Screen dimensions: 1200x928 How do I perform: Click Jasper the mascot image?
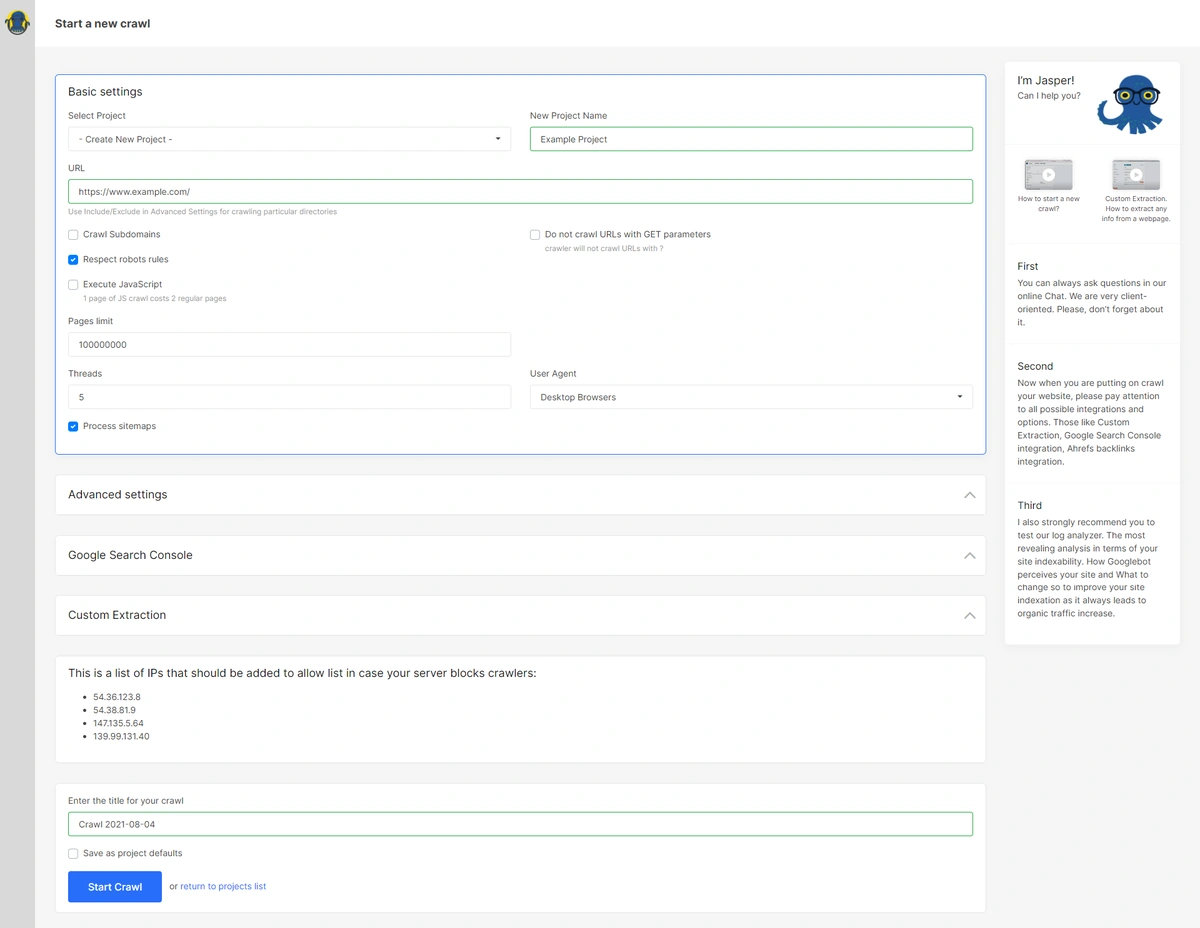tap(1129, 104)
